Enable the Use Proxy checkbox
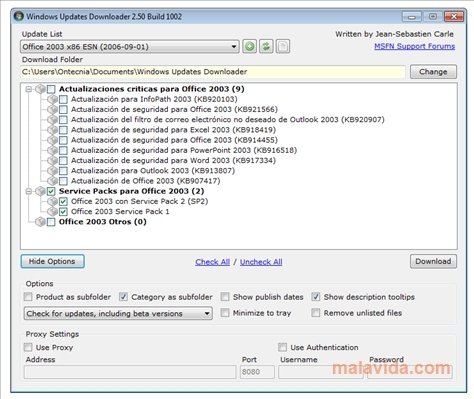 tap(28, 347)
